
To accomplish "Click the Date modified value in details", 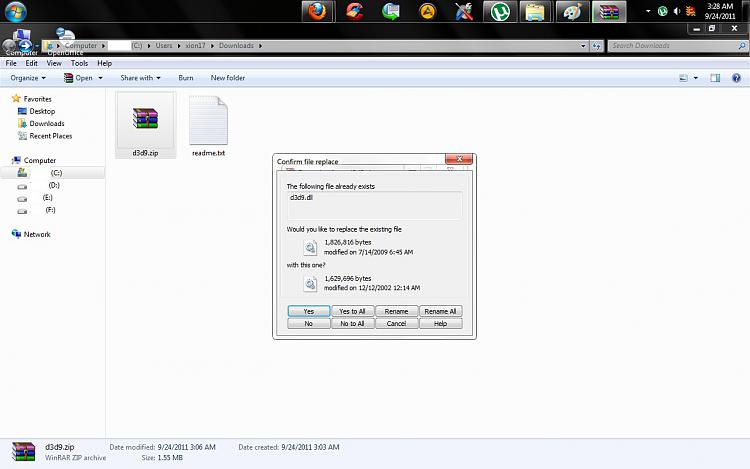I will point(186,447).
